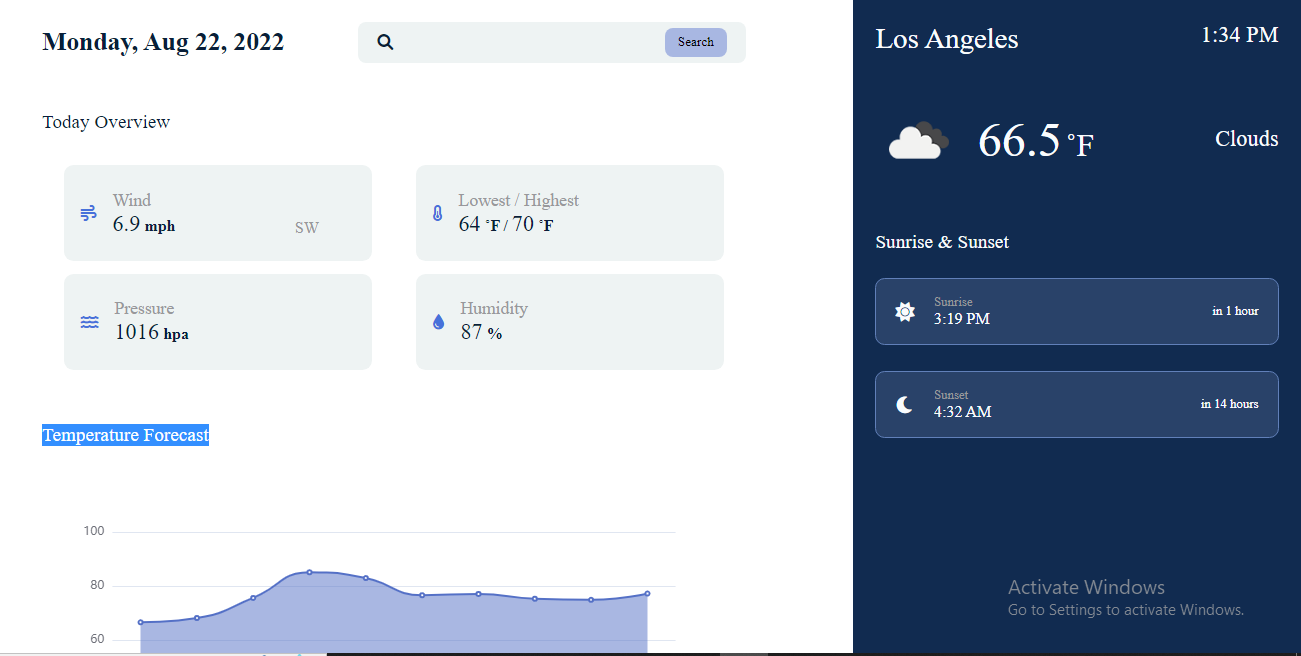
Task: Click the Go to Settings activation link
Action: 1125,609
